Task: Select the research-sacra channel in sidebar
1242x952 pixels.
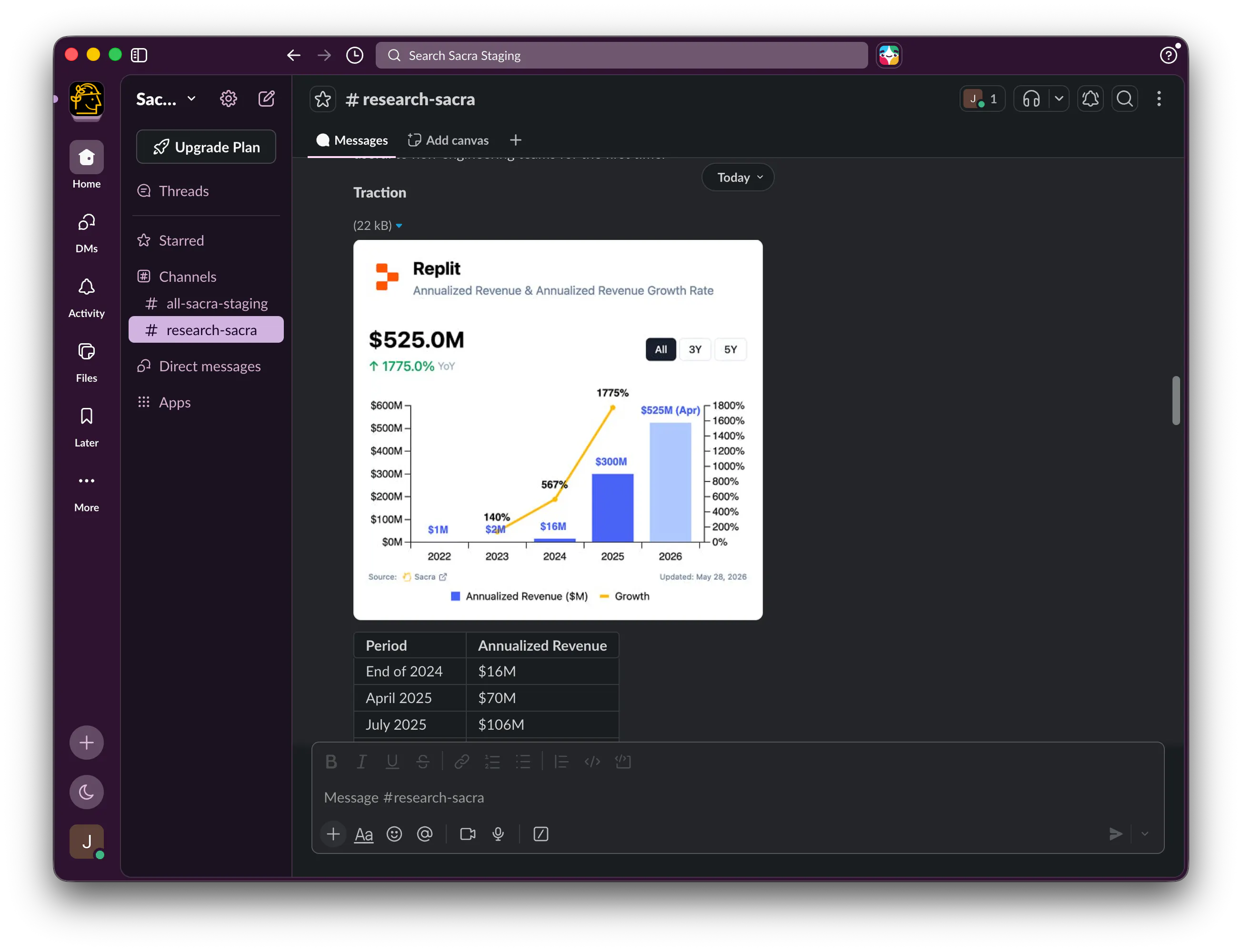Action: pyautogui.click(x=206, y=330)
